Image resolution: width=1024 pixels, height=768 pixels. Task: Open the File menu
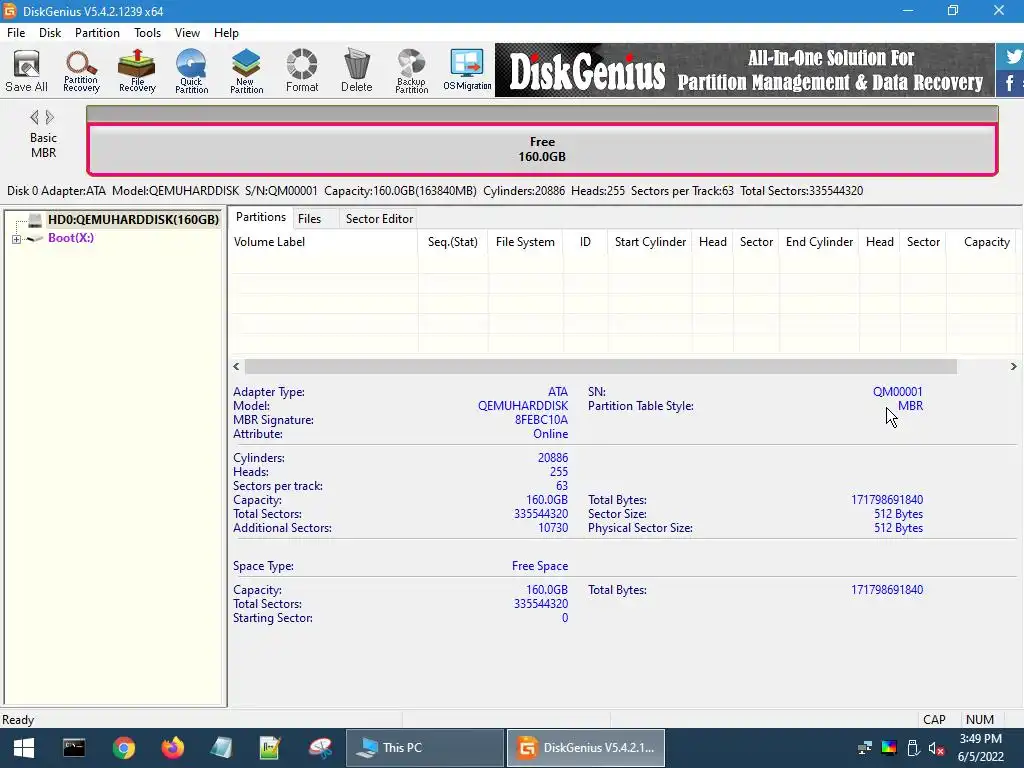(x=16, y=33)
